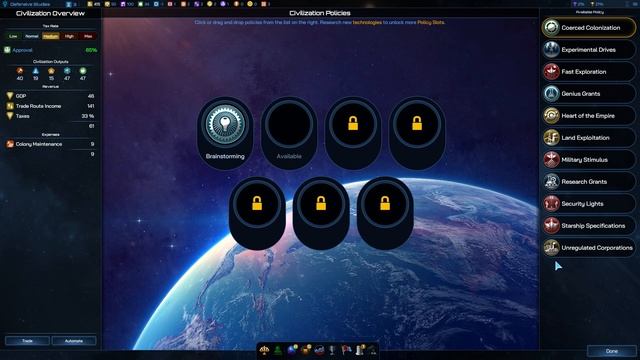This screenshot has height=360, width=640.
Task: Click the orange output icon above 40
Action: [x=20, y=71]
